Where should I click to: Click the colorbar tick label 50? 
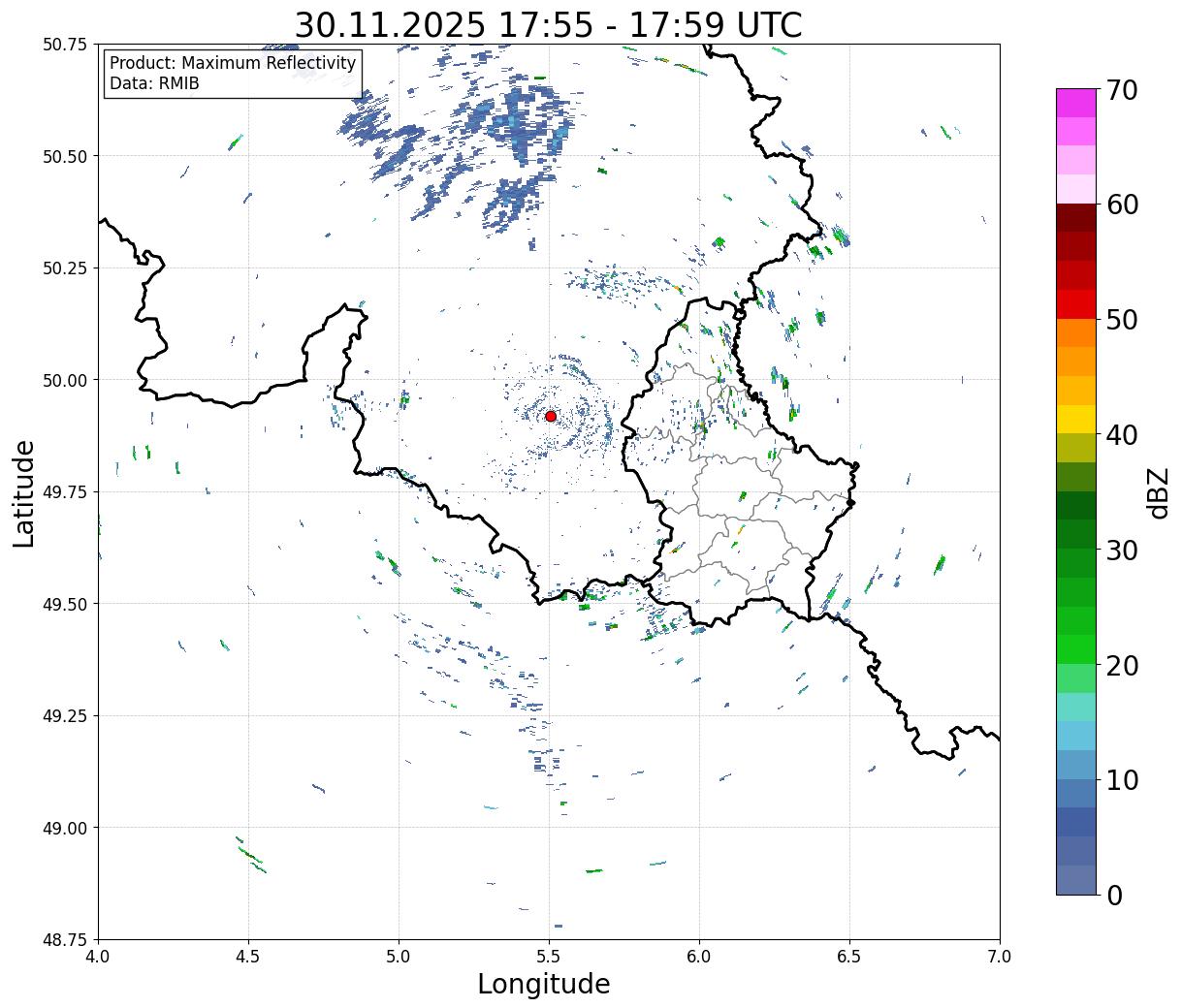pos(1122,320)
